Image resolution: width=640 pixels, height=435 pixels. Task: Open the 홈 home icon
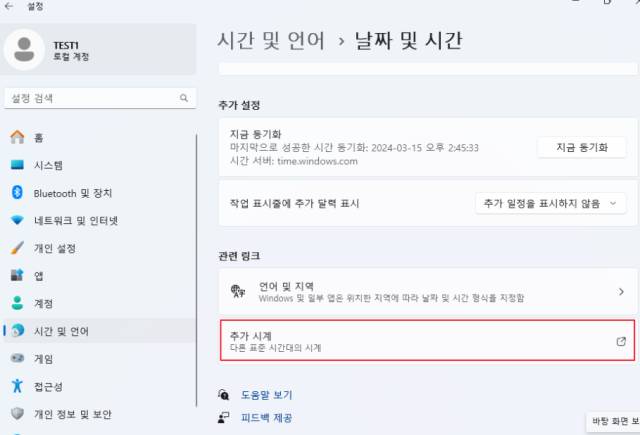tap(17, 137)
